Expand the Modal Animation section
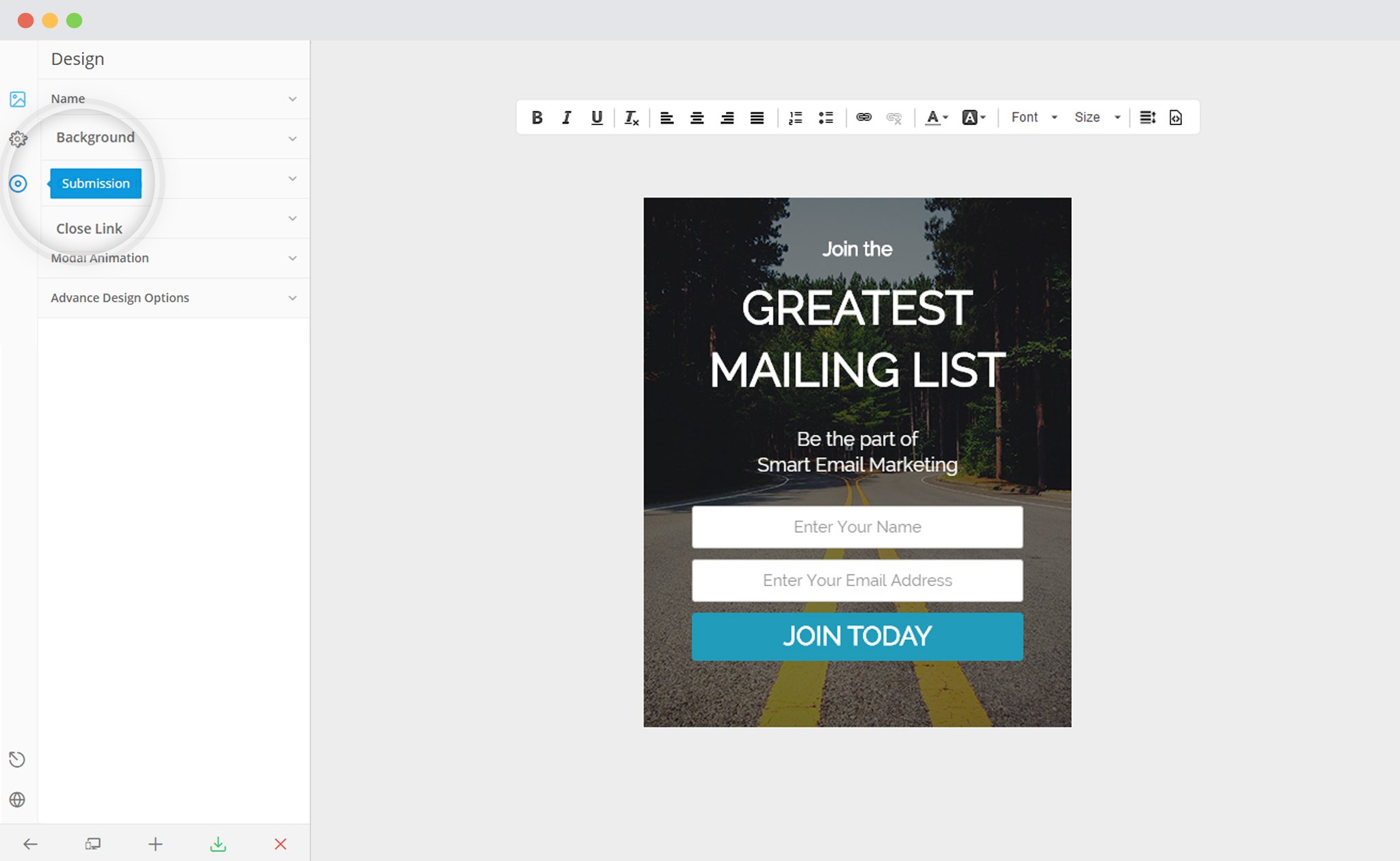Image resolution: width=1400 pixels, height=861 pixels. coord(174,258)
